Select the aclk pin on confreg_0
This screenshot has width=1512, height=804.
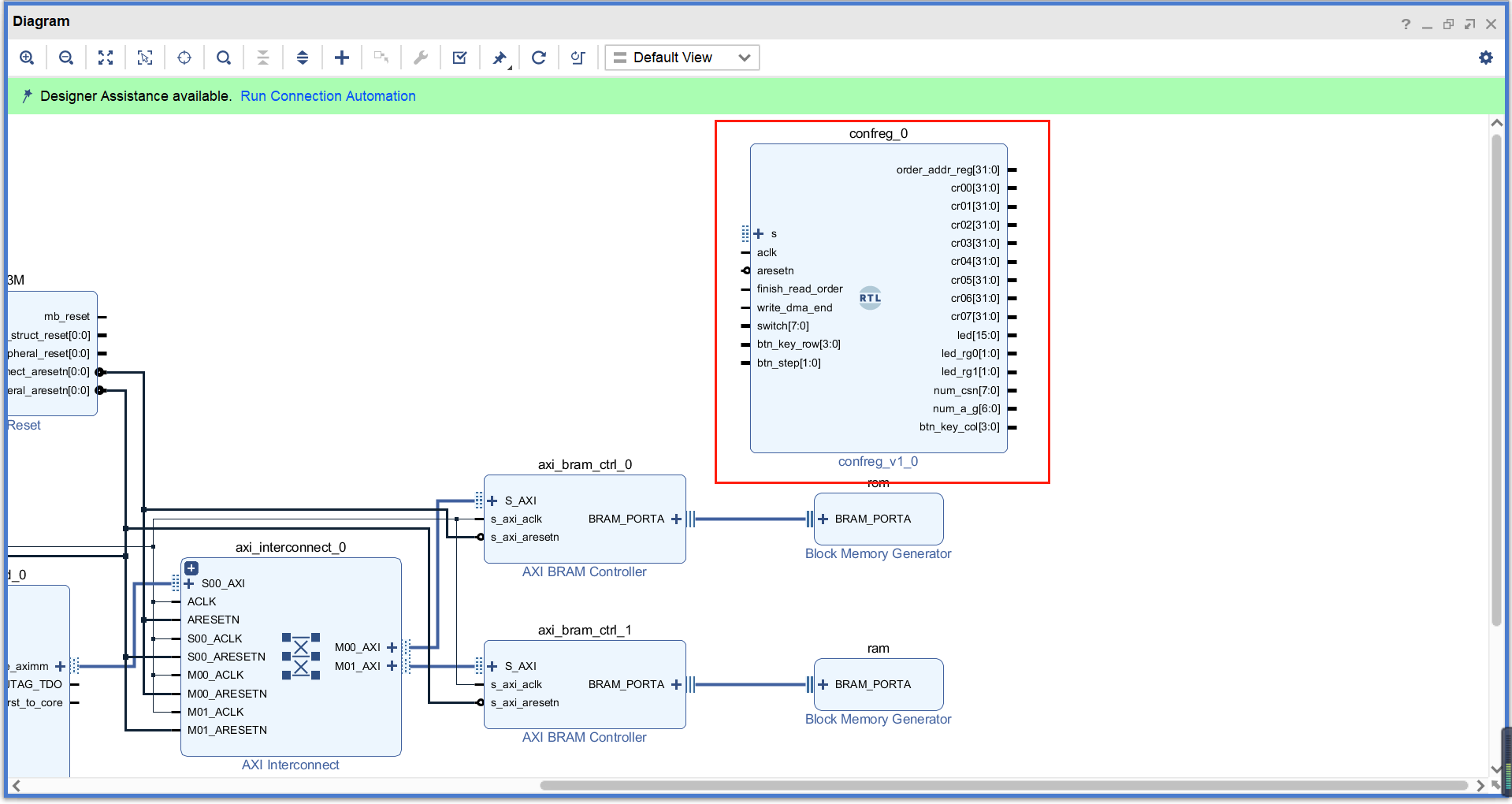pyautogui.click(x=767, y=252)
